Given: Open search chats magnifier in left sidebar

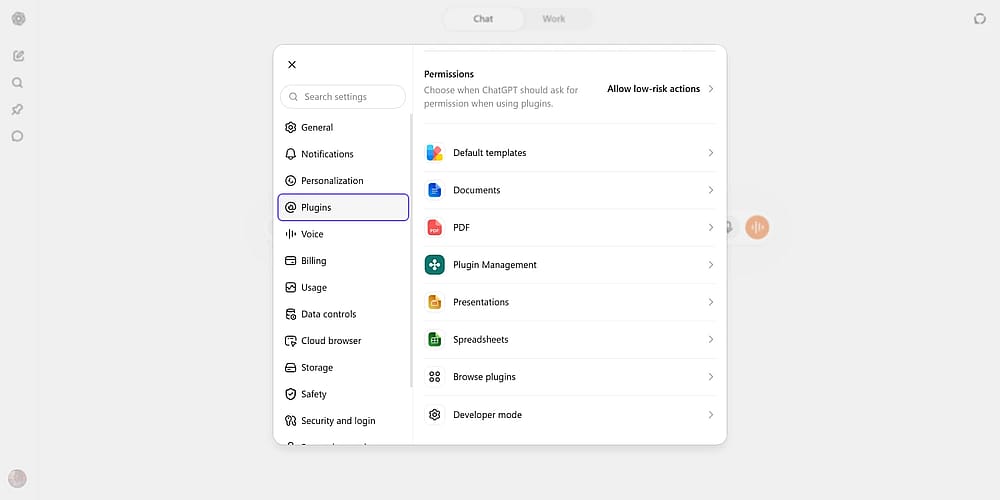Looking at the screenshot, I should click(x=18, y=83).
